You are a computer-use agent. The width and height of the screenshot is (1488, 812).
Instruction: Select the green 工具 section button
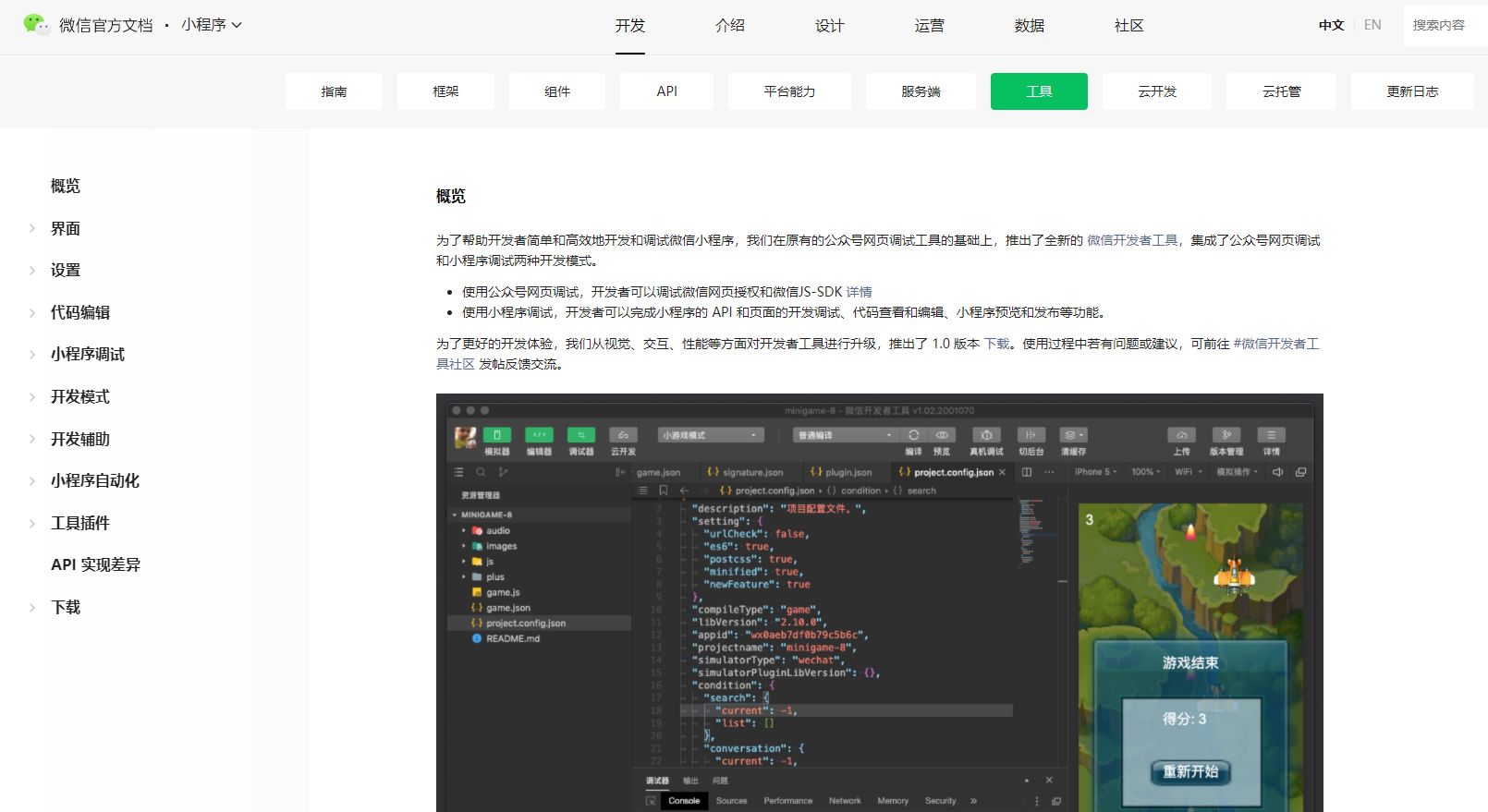pos(1039,91)
